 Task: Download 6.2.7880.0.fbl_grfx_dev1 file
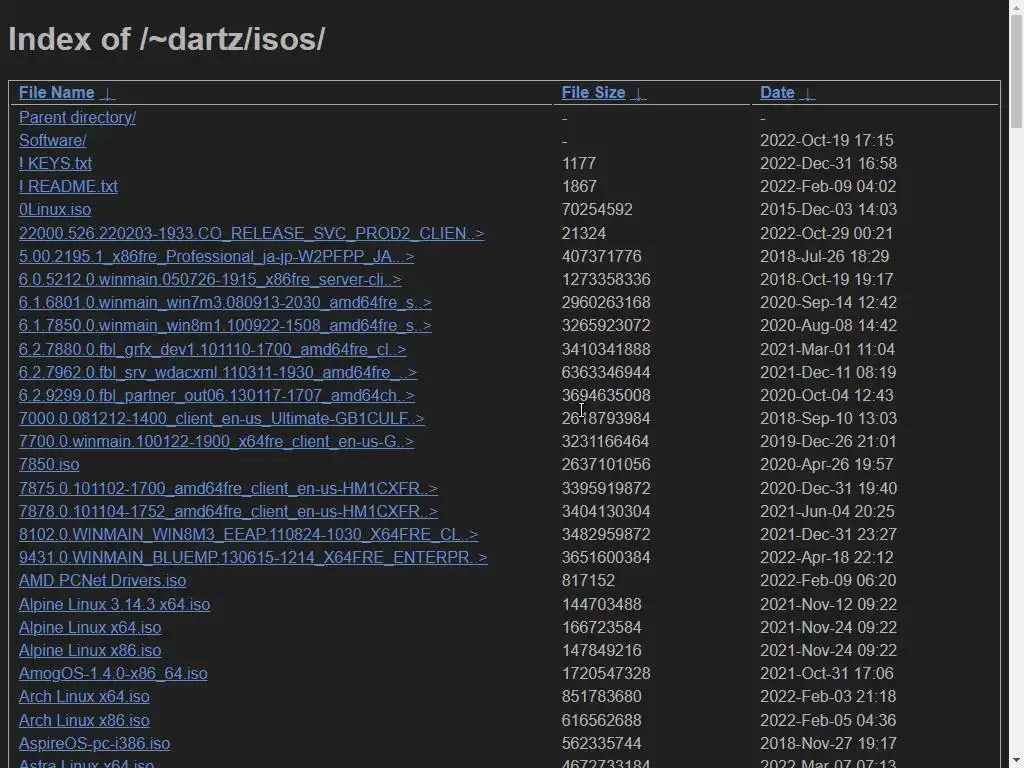click(x=212, y=349)
